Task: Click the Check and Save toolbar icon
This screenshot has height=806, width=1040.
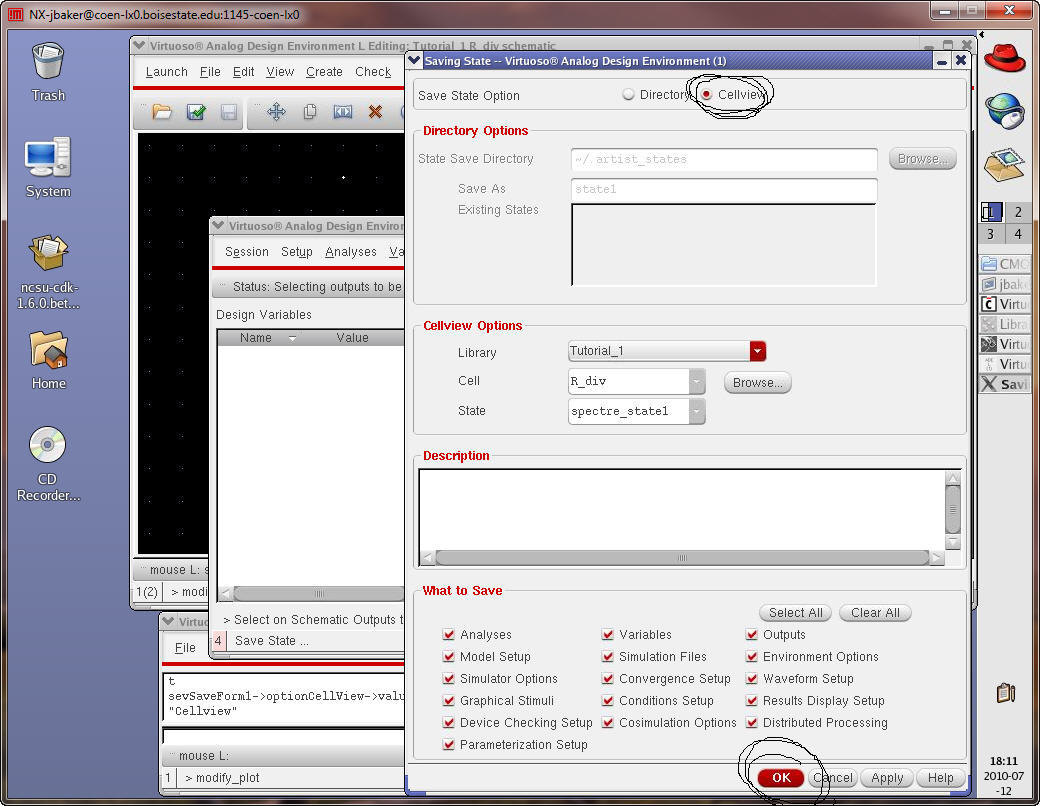Action: (196, 112)
